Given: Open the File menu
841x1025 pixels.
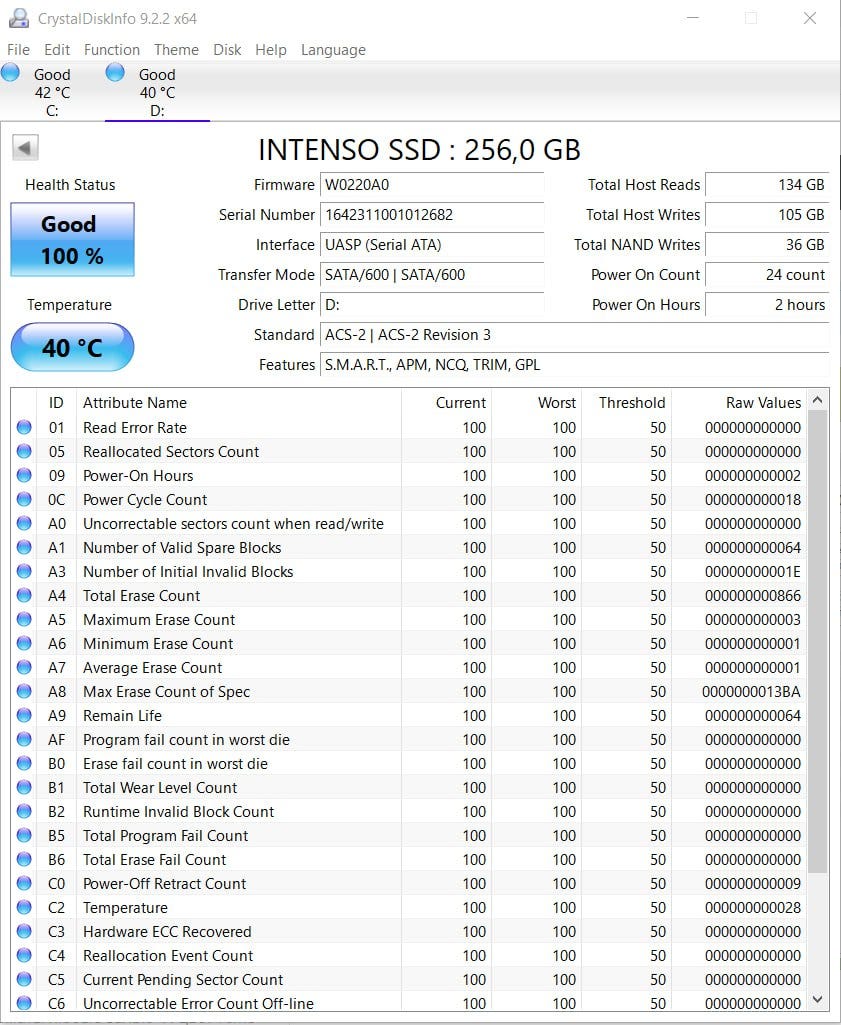Looking at the screenshot, I should tap(18, 50).
